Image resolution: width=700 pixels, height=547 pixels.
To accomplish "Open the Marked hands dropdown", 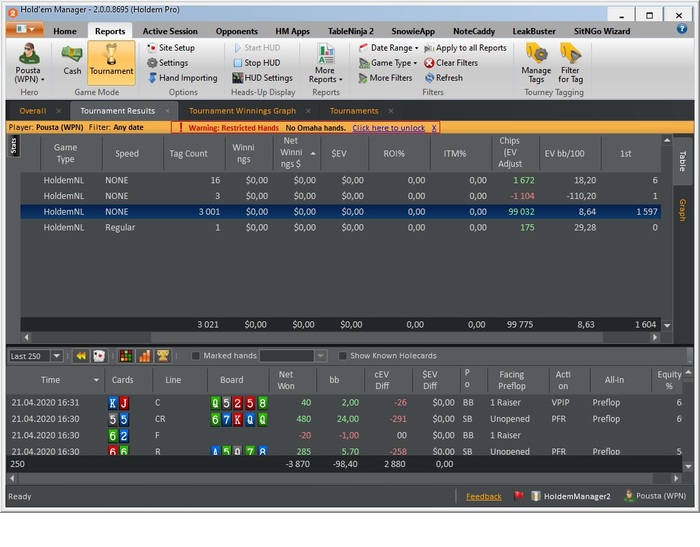I will pyautogui.click(x=320, y=356).
